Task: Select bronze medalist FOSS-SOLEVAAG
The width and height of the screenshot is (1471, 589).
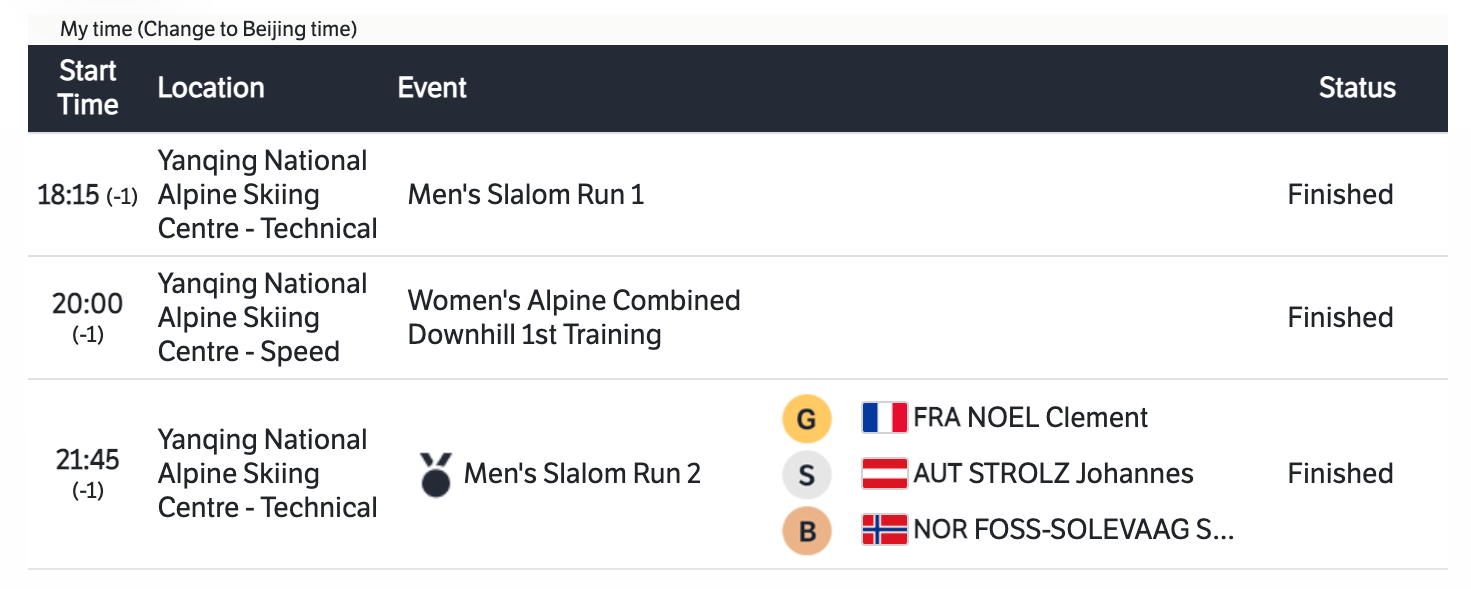Action: [x=1073, y=530]
